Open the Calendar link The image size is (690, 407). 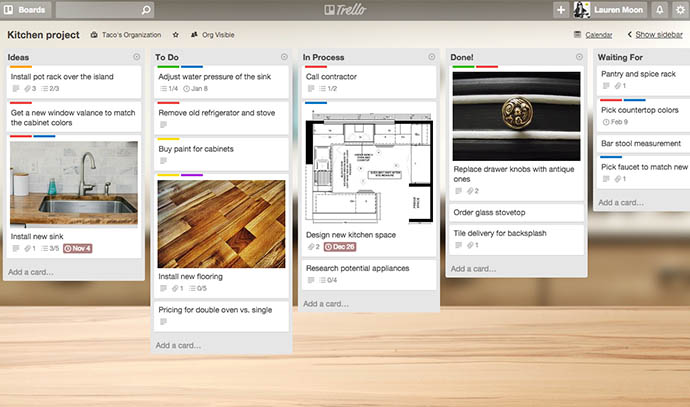593,35
